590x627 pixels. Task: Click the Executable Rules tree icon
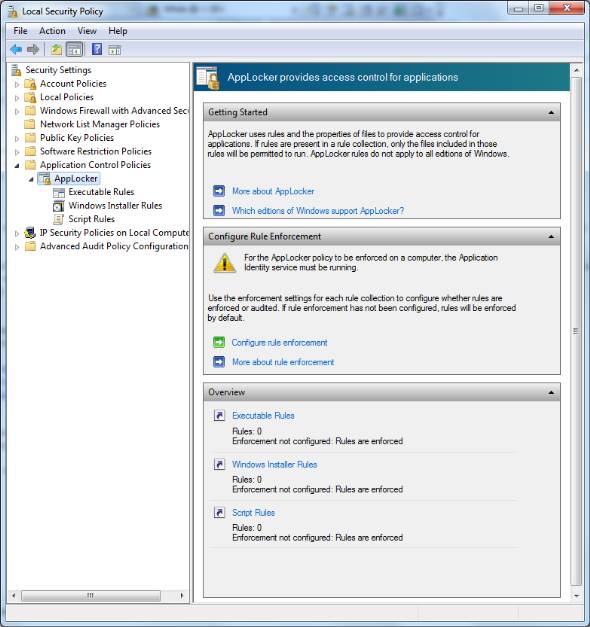click(59, 192)
